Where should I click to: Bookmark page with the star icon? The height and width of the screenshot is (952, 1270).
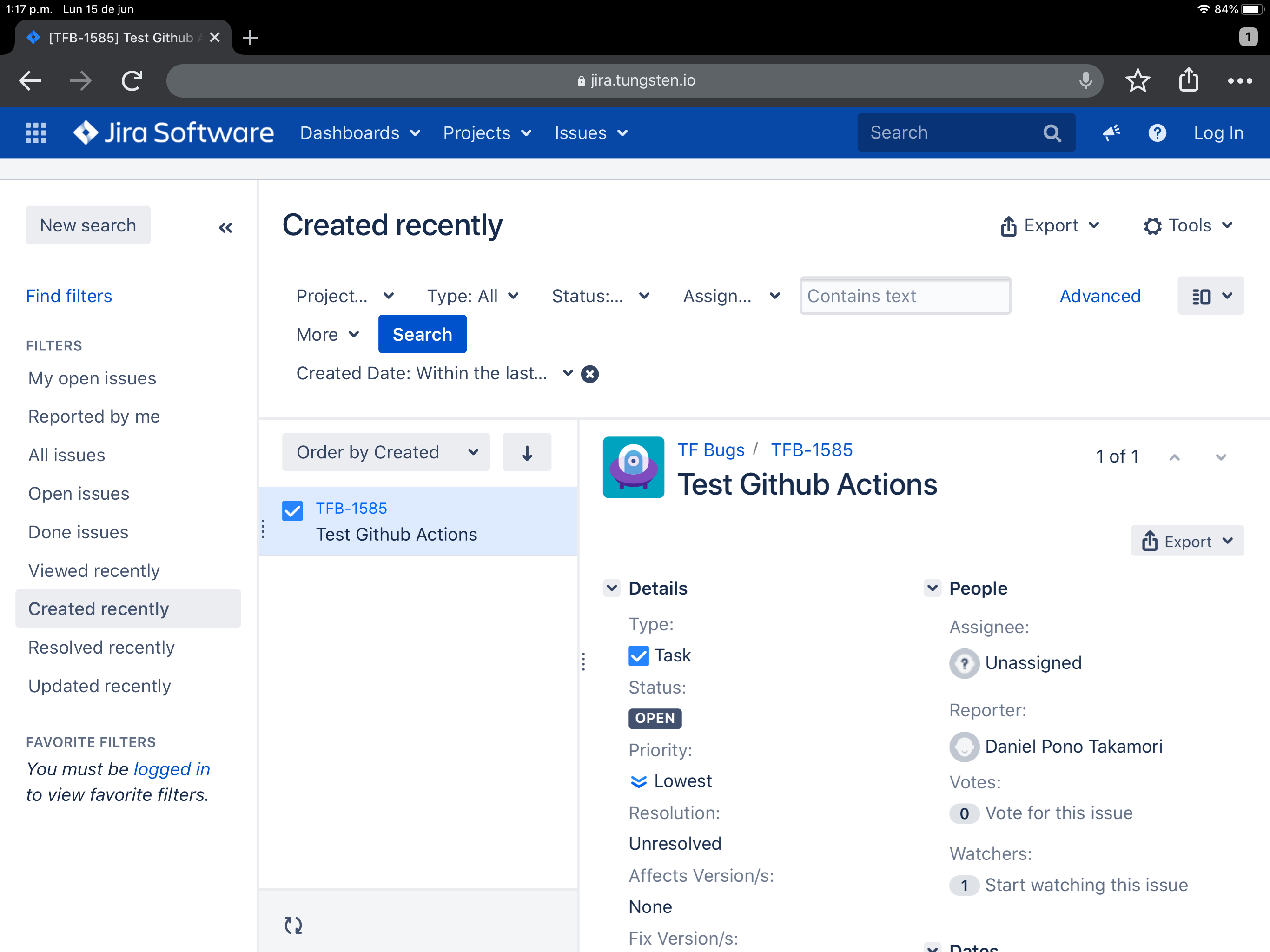pyautogui.click(x=1138, y=80)
